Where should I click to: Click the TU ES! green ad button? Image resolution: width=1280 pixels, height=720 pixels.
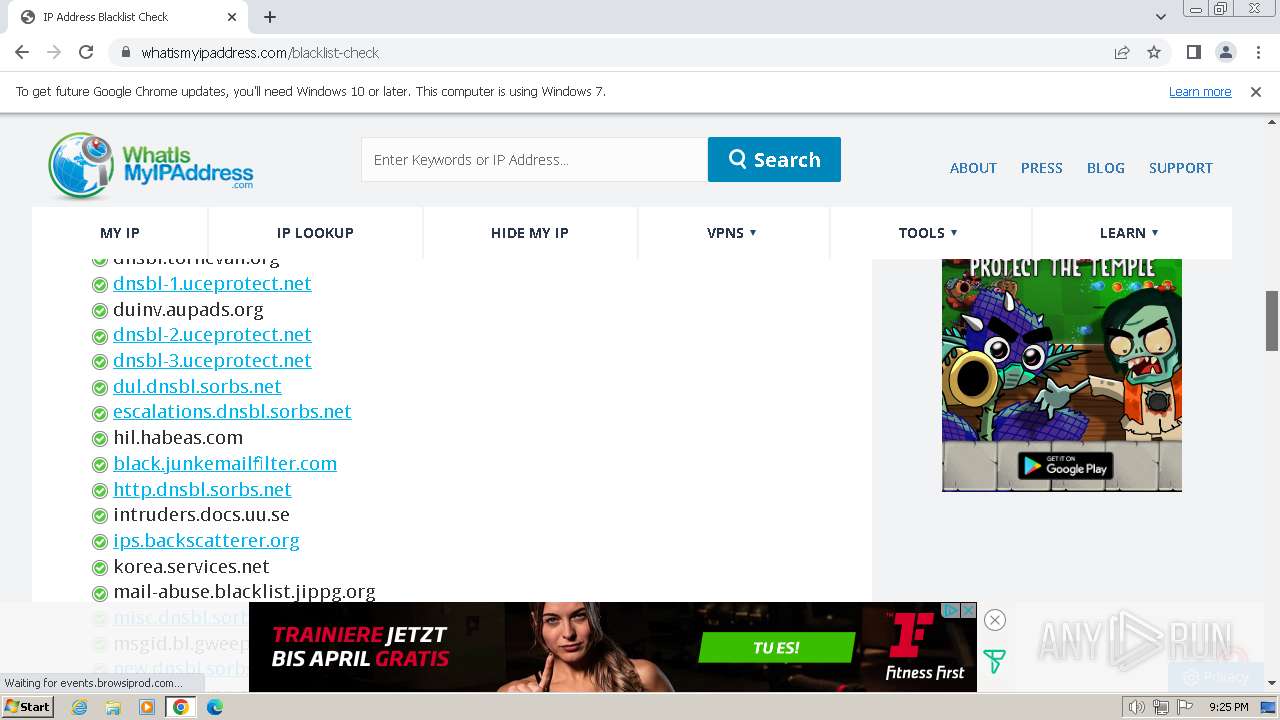[776, 648]
